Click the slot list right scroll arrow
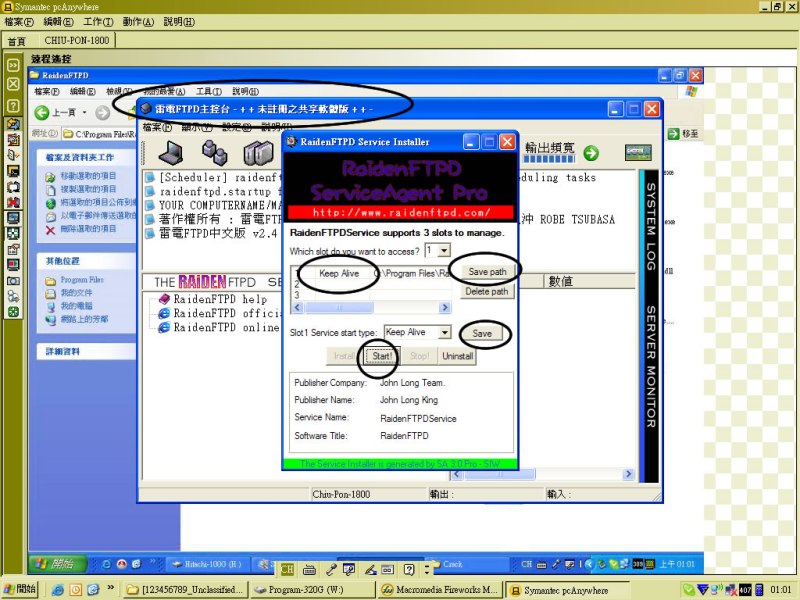Screen dimensions: 800x600 [x=445, y=308]
